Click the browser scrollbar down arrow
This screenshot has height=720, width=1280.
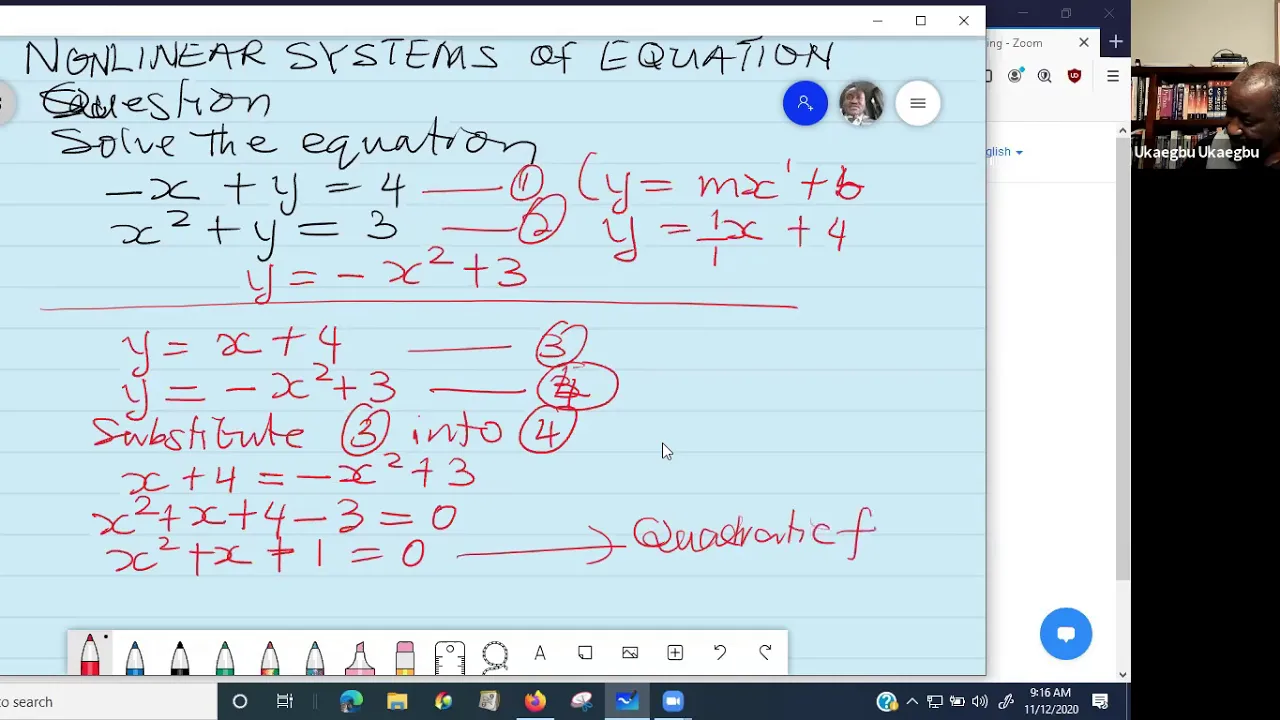1123,675
